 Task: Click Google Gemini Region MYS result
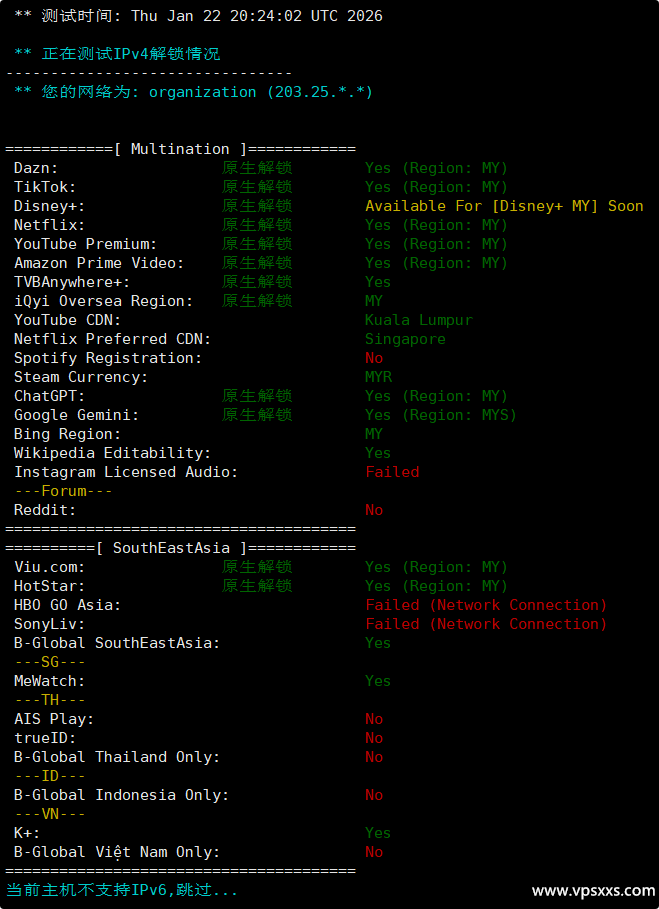coord(440,415)
